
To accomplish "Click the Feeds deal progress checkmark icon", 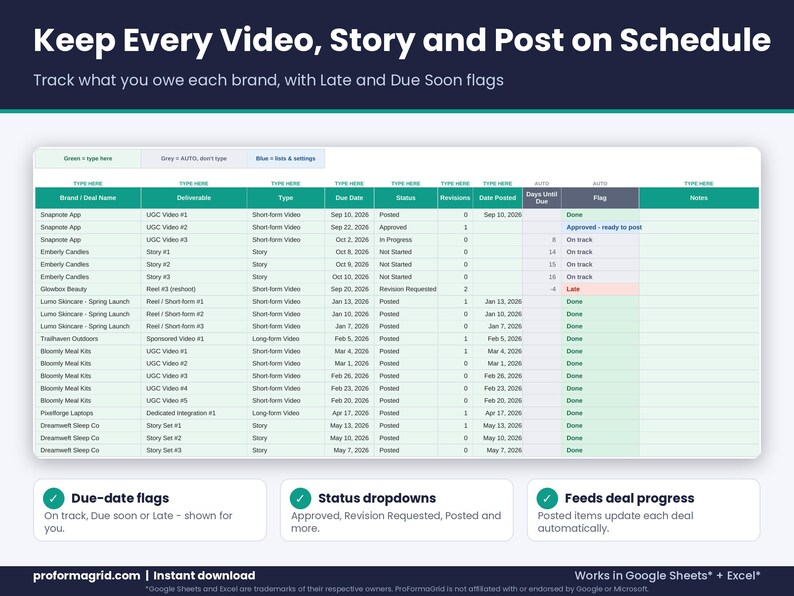I will [x=547, y=498].
